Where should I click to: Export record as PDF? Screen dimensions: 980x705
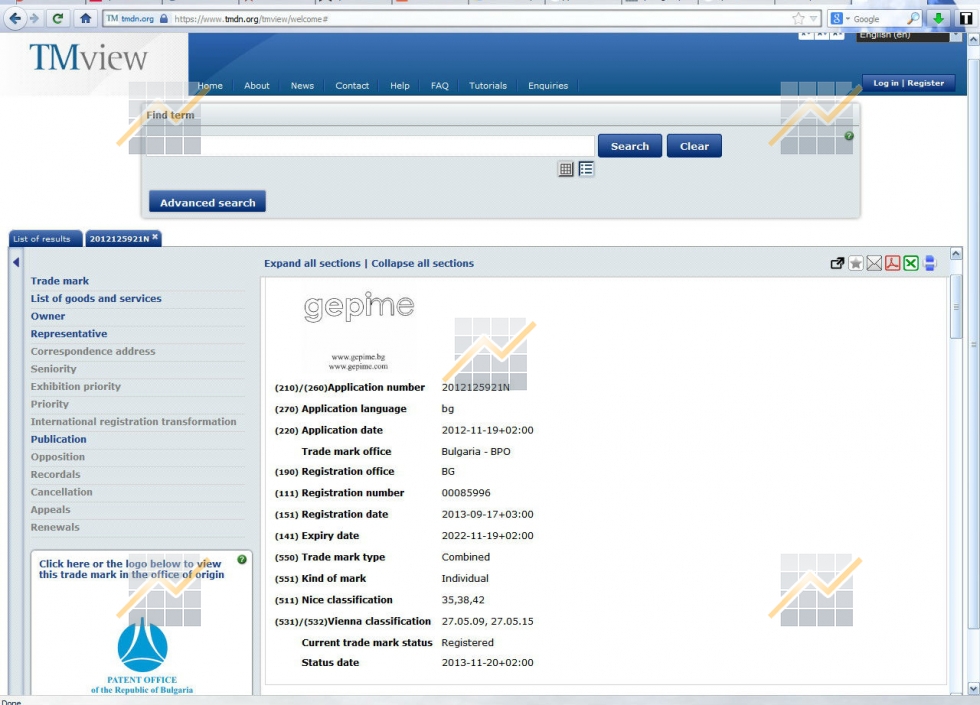(x=892, y=264)
